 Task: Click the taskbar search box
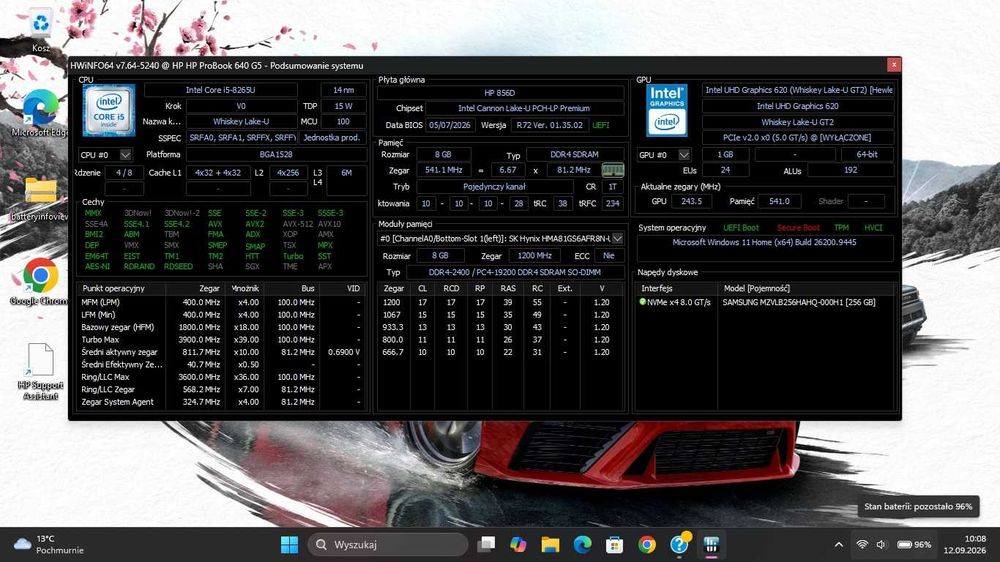(388, 545)
